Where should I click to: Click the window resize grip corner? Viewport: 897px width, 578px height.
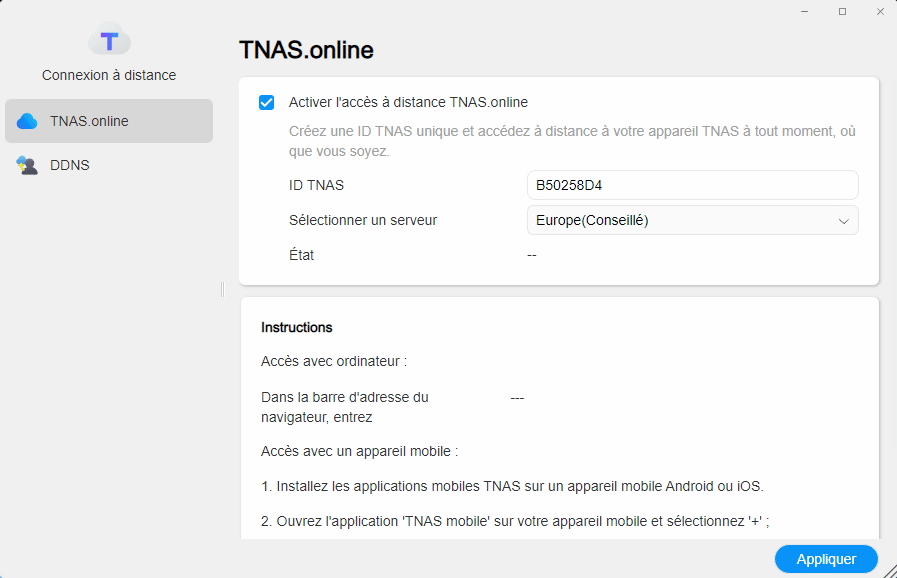(889, 570)
